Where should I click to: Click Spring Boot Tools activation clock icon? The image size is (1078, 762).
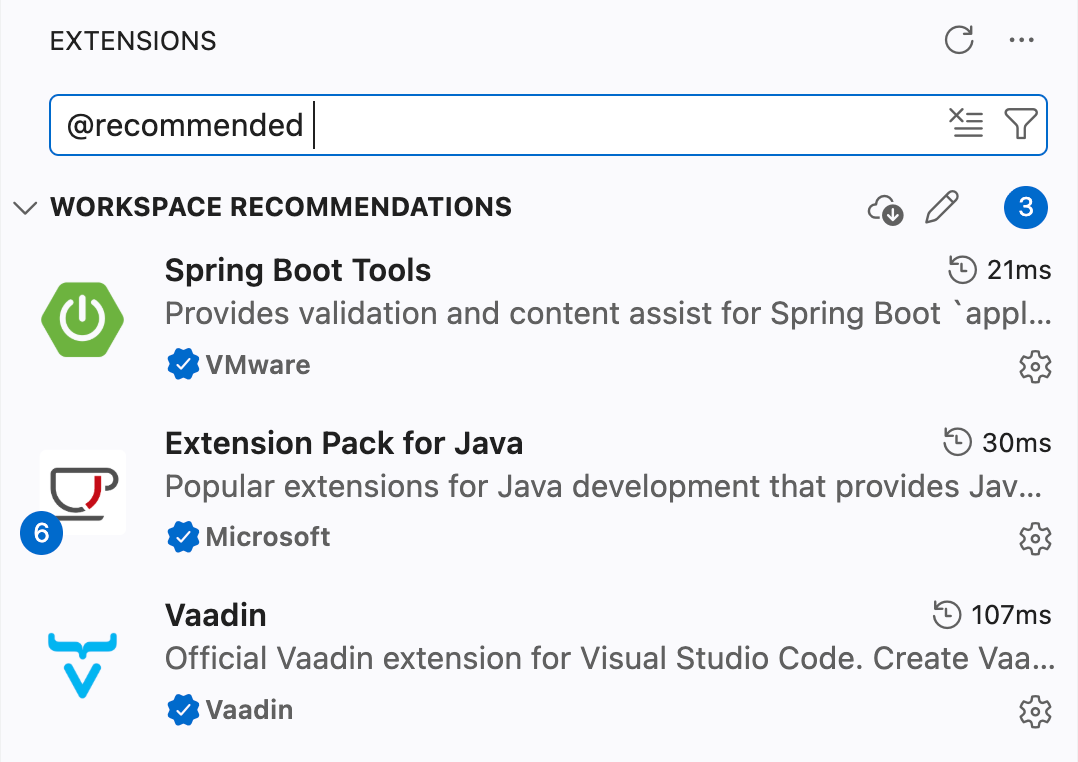[x=962, y=270]
